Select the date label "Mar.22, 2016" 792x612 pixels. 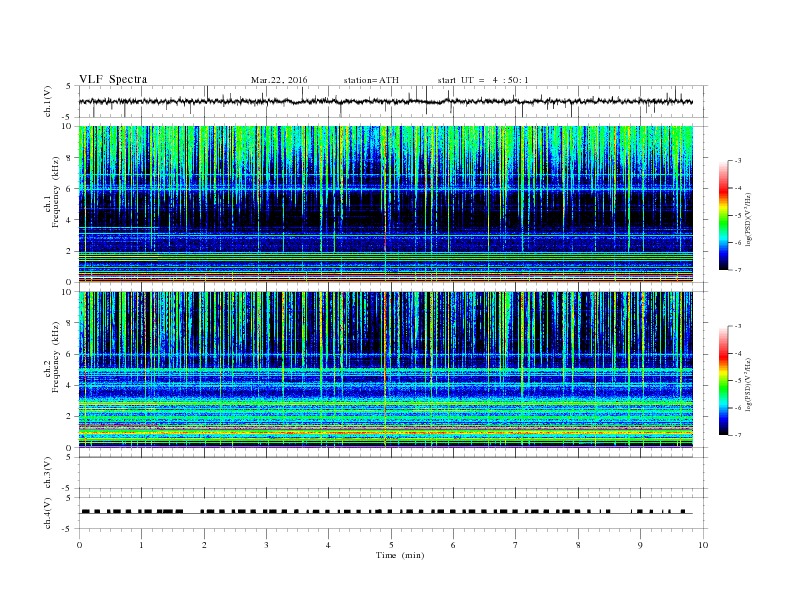pos(279,80)
